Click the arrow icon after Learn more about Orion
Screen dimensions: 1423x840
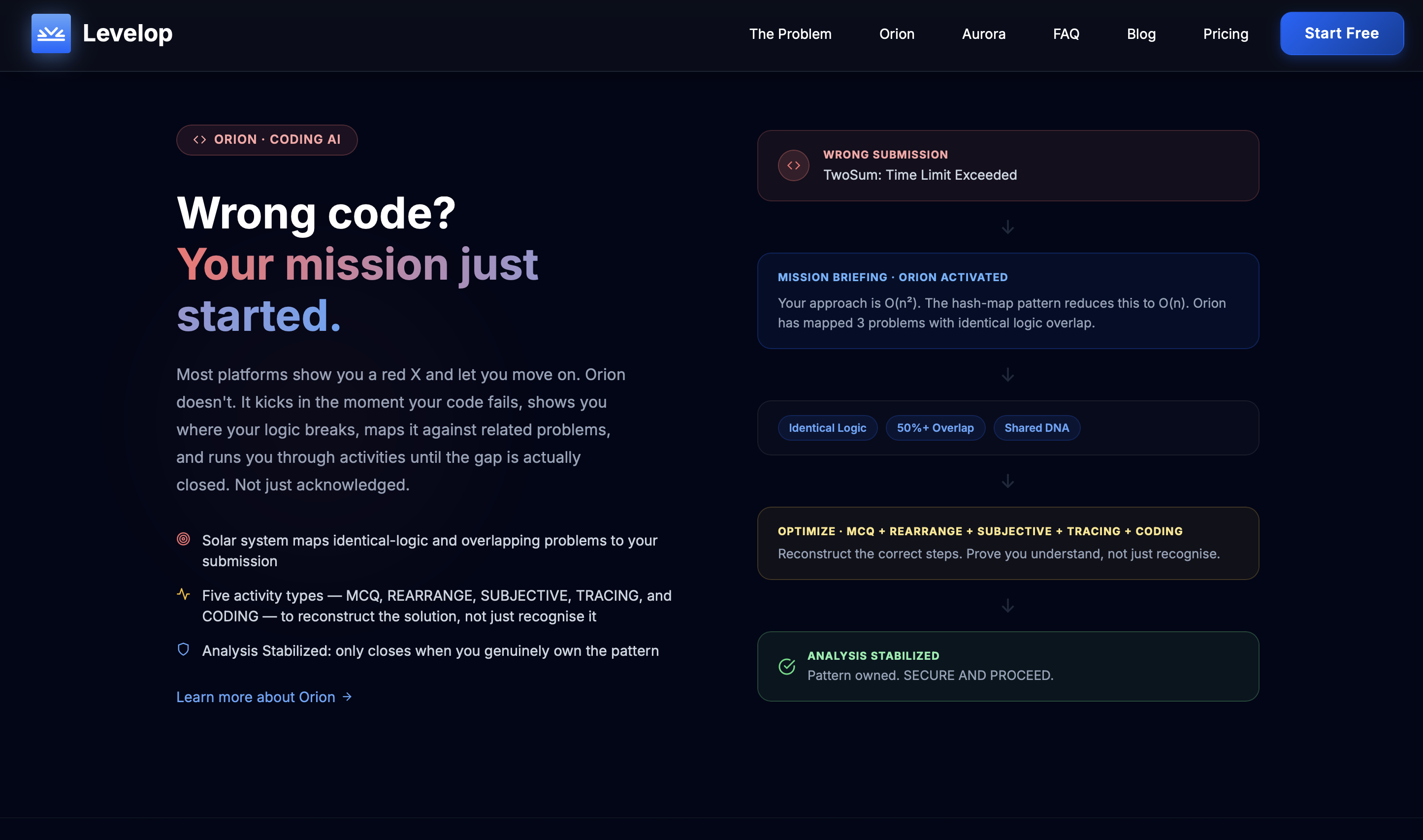point(348,697)
